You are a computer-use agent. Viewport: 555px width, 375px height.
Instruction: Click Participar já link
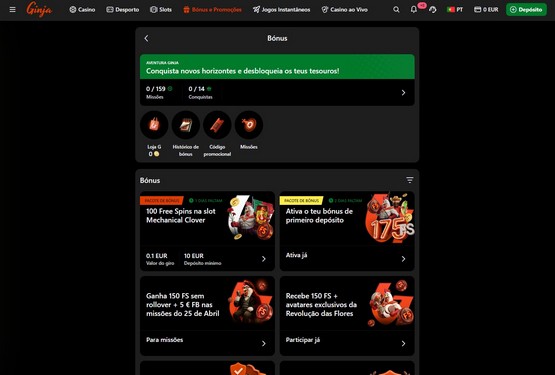click(x=303, y=340)
